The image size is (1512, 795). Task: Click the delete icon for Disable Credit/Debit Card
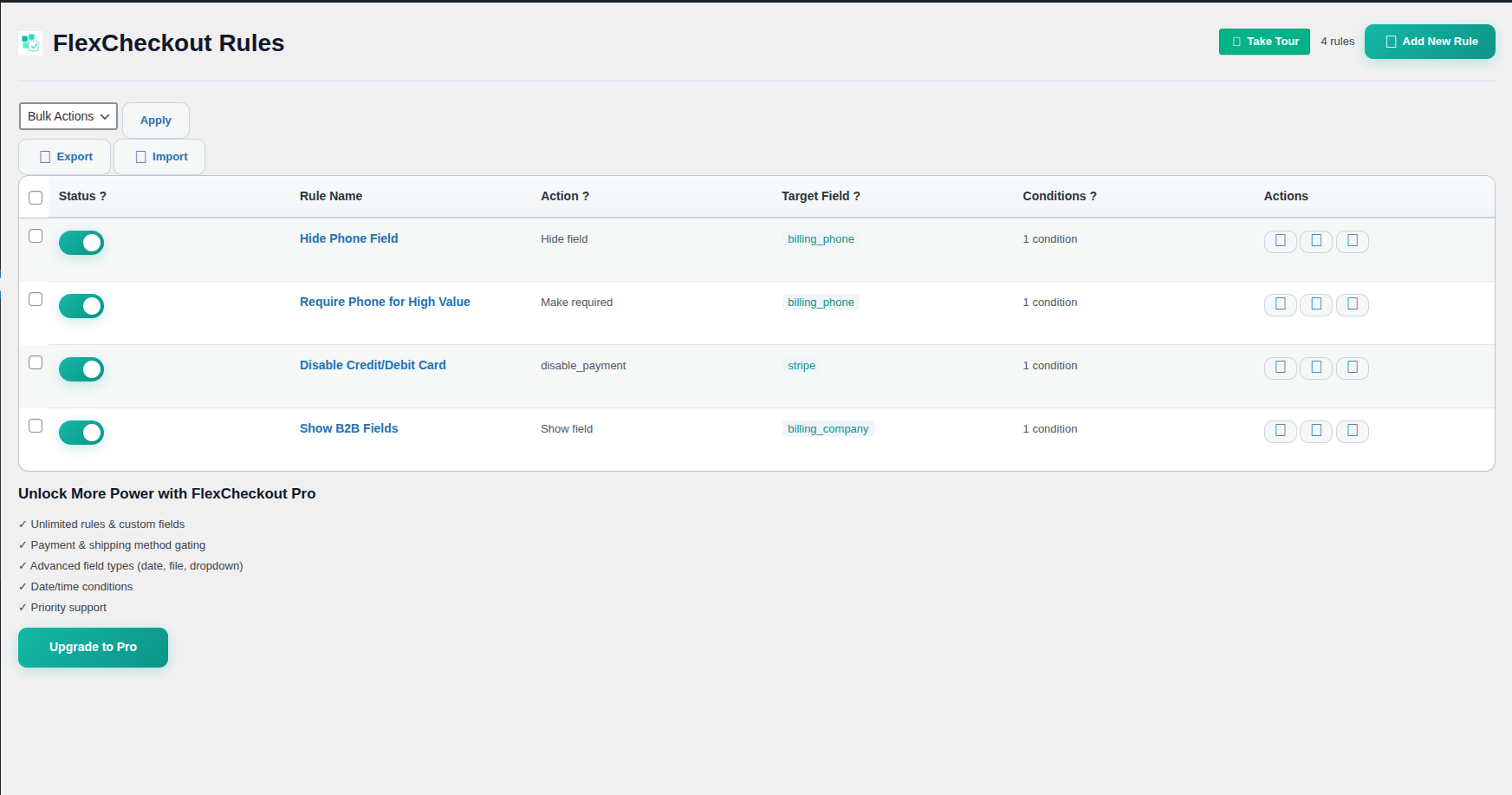(1352, 368)
